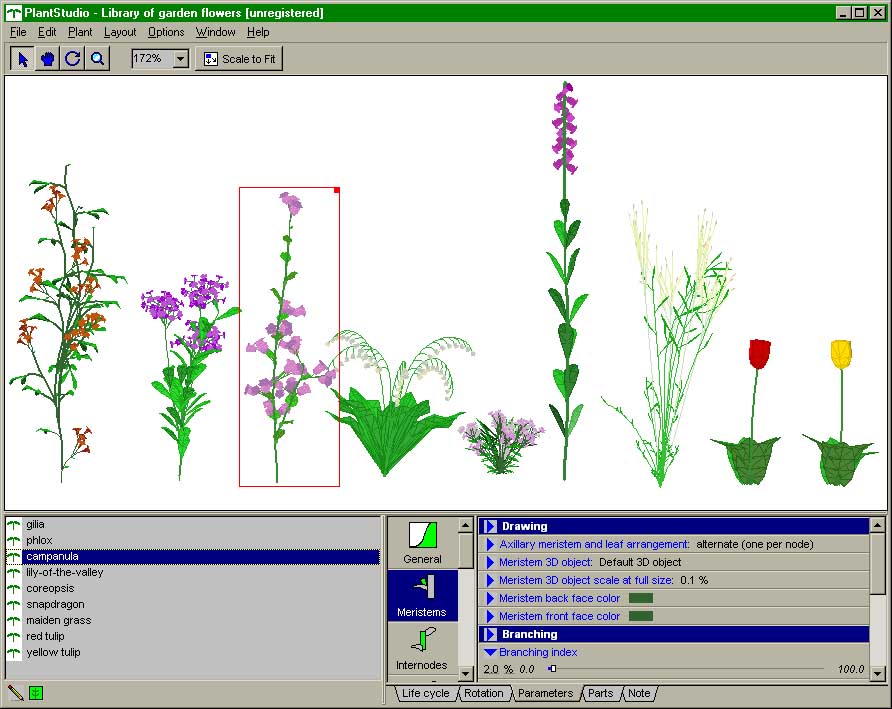Click the pencil icon in status bar
892x709 pixels.
(16, 692)
